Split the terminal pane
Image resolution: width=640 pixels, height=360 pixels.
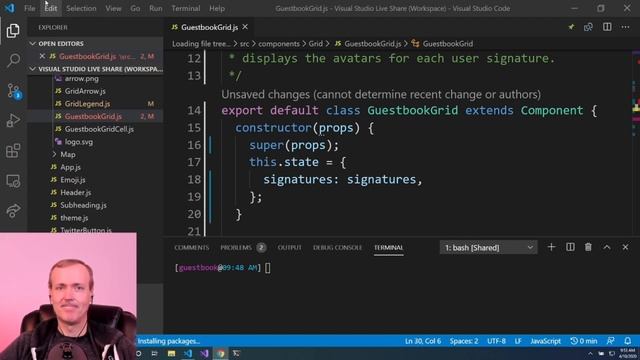click(x=570, y=247)
